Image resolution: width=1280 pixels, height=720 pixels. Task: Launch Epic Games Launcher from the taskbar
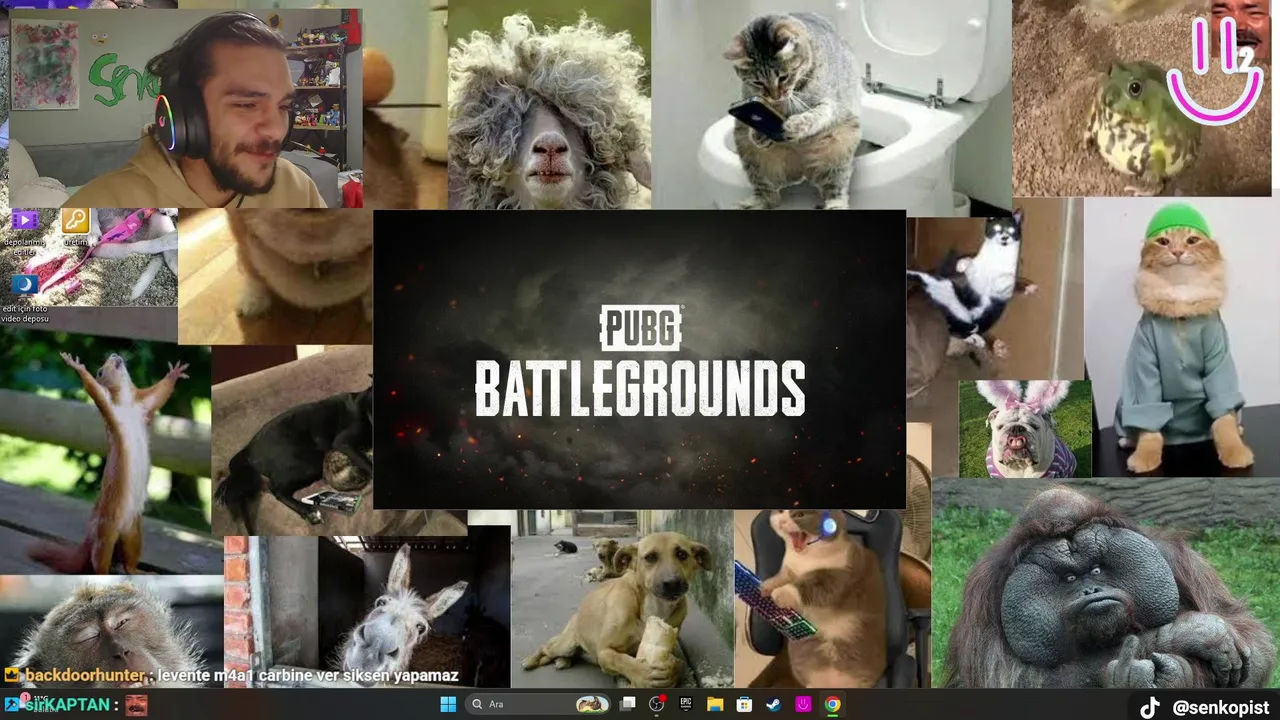(686, 704)
